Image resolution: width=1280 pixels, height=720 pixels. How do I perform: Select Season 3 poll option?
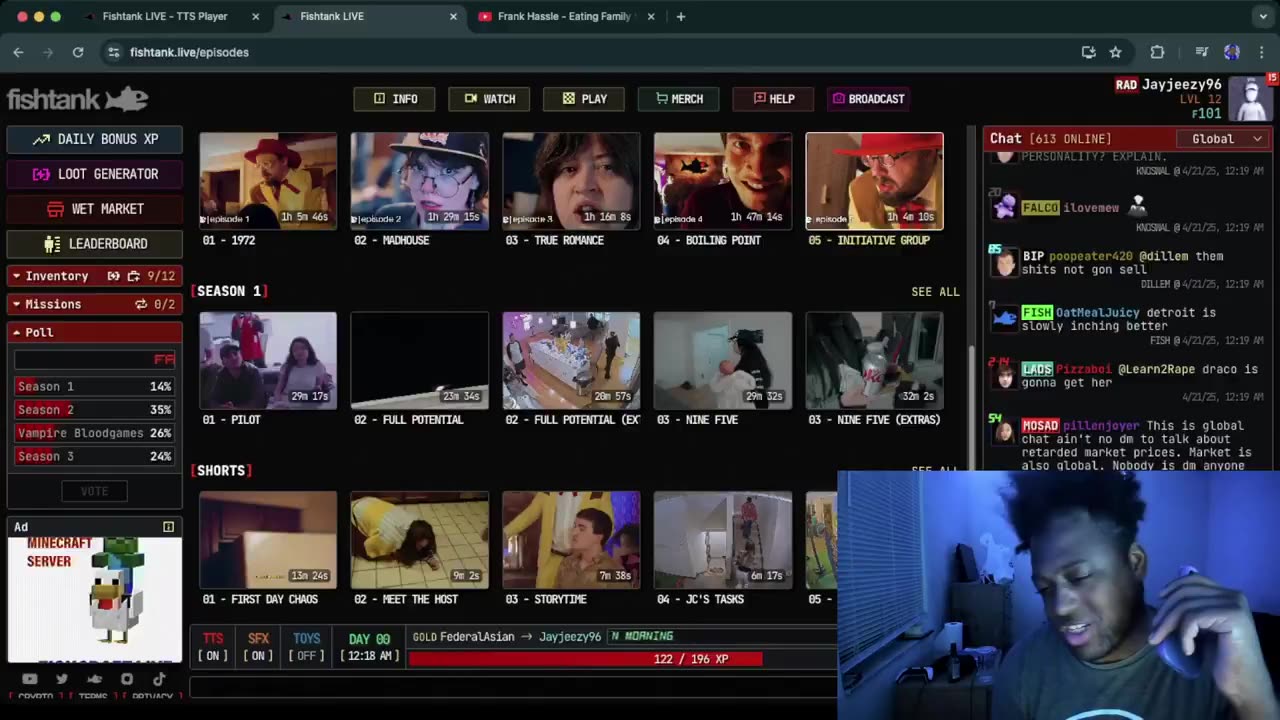click(94, 456)
